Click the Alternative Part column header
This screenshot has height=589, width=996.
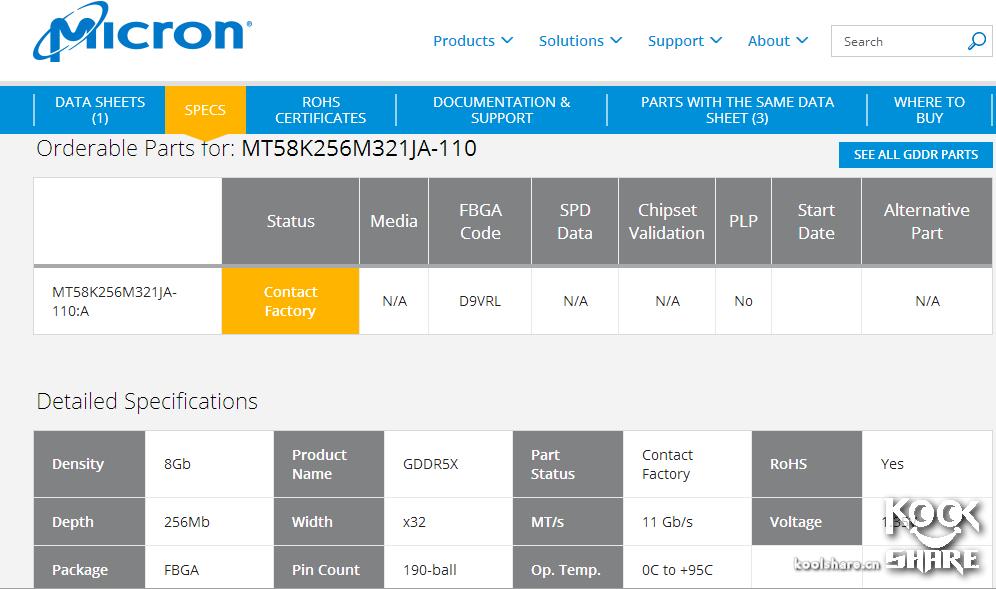(926, 221)
